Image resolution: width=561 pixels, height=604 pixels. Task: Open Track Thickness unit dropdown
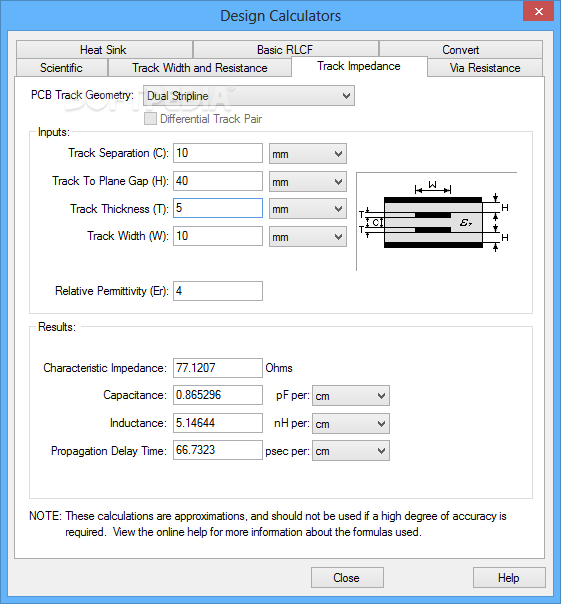coord(307,209)
